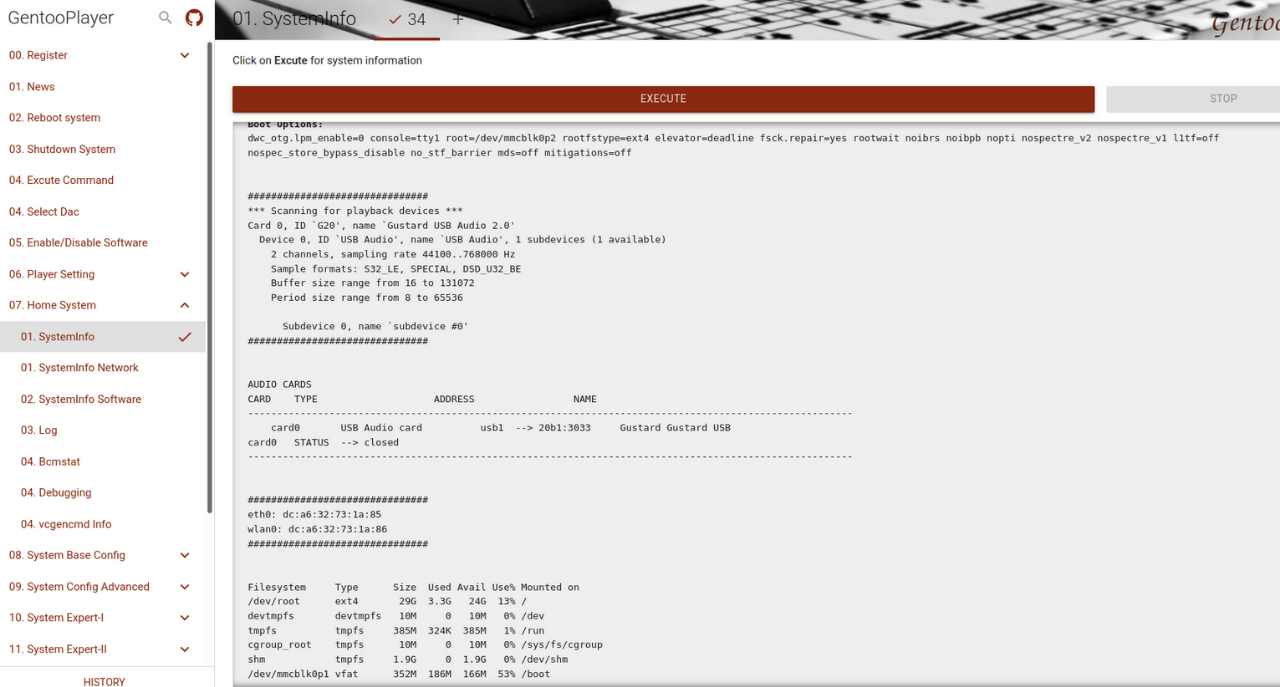Expand 08. System Base Config chevron
The height and width of the screenshot is (687, 1280).
(185, 555)
